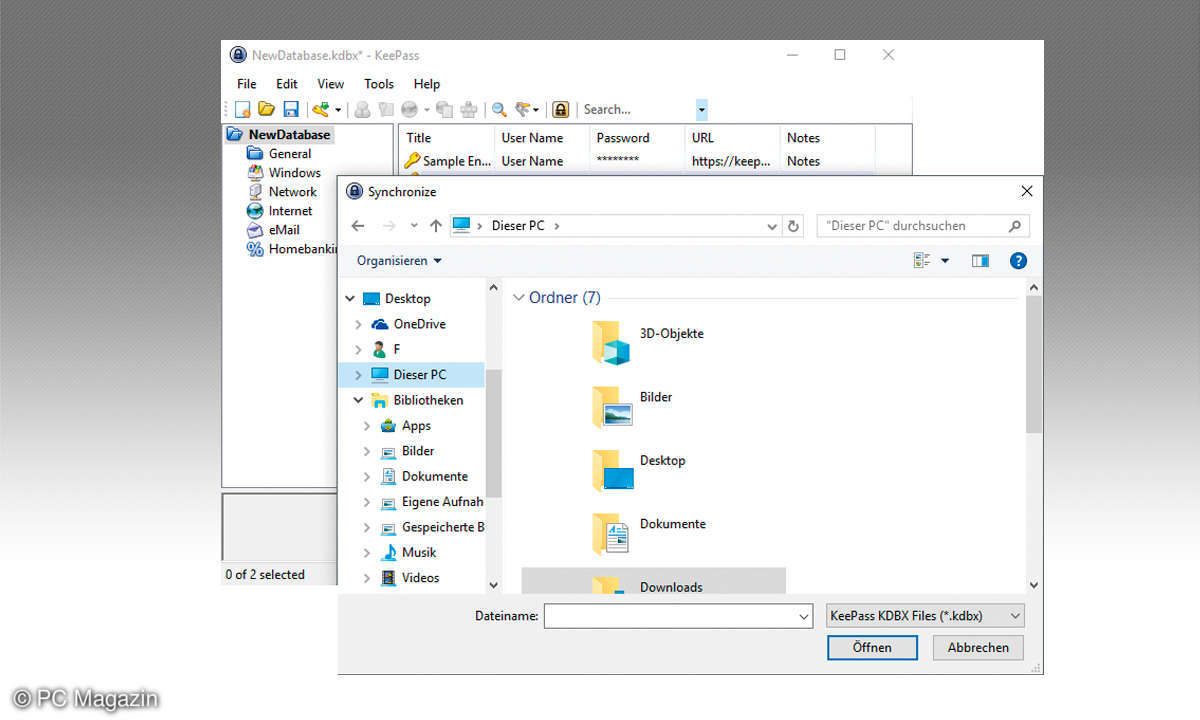This screenshot has height=720, width=1200.
Task: Click the Copy User Name icon in KeePass
Action: click(362, 109)
